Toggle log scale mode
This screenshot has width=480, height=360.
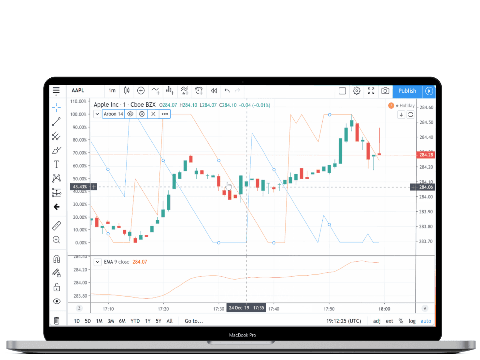pos(412,321)
